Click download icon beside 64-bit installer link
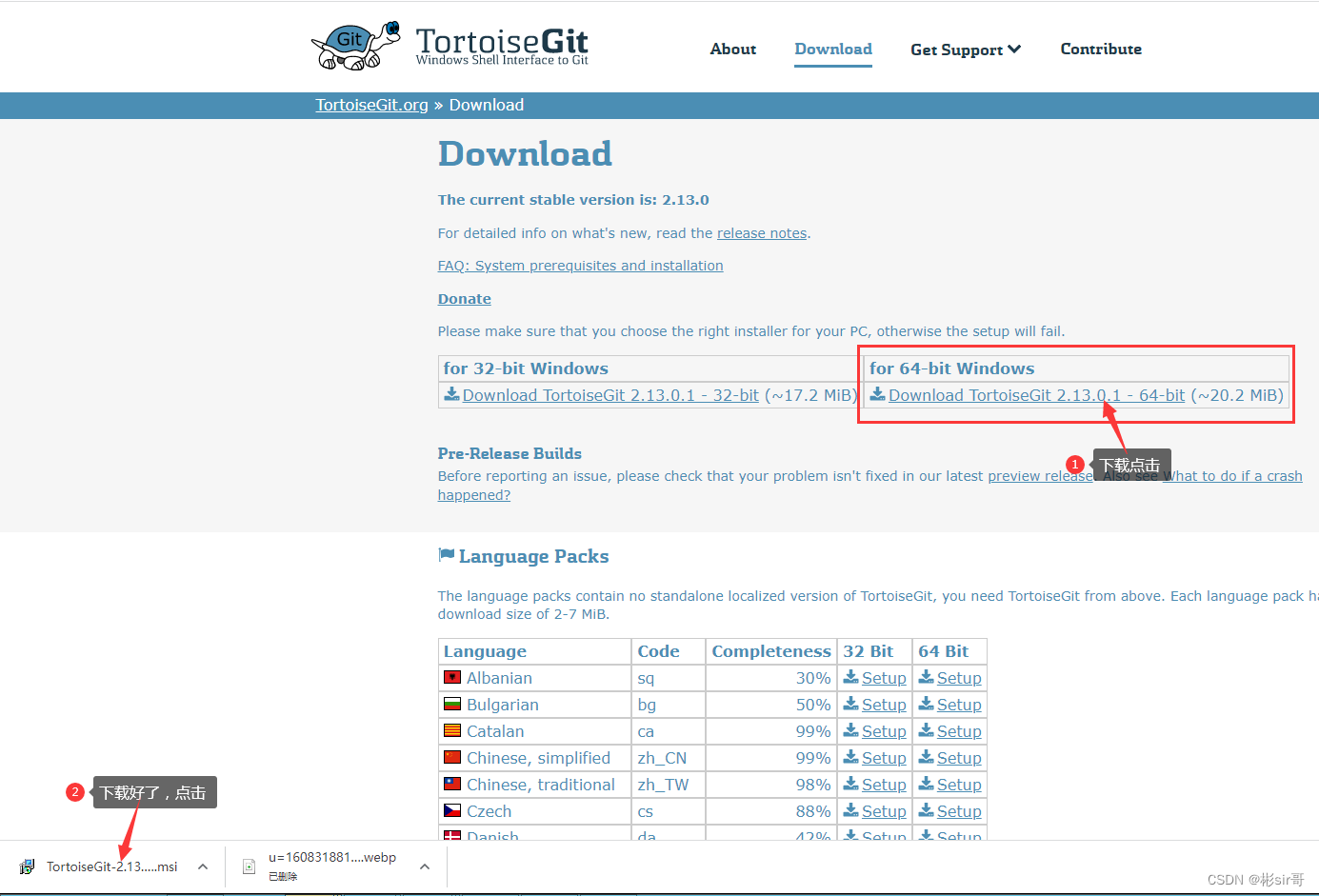The image size is (1319, 896). [878, 394]
